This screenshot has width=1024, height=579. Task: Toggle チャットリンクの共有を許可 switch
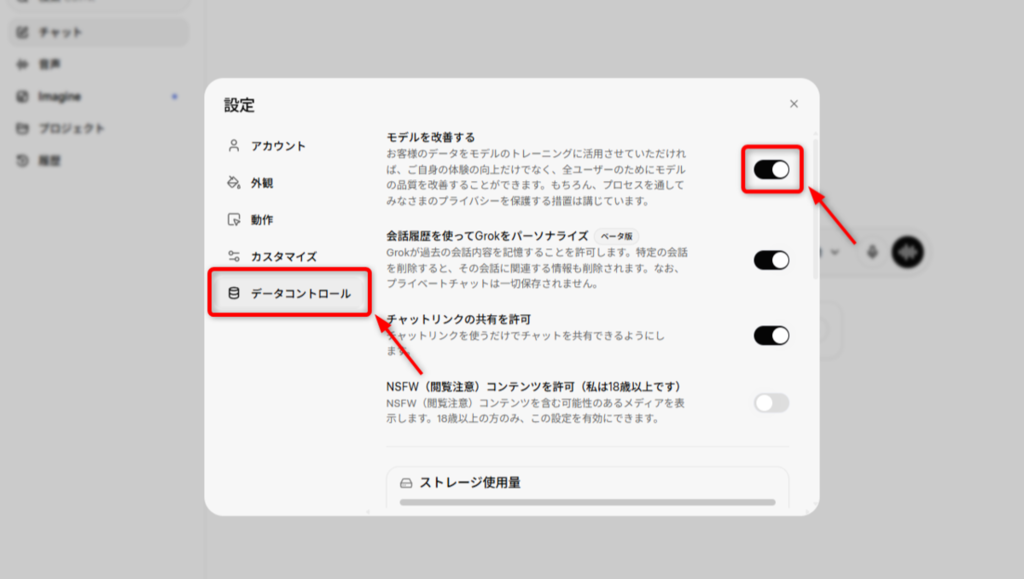pyautogui.click(x=771, y=336)
